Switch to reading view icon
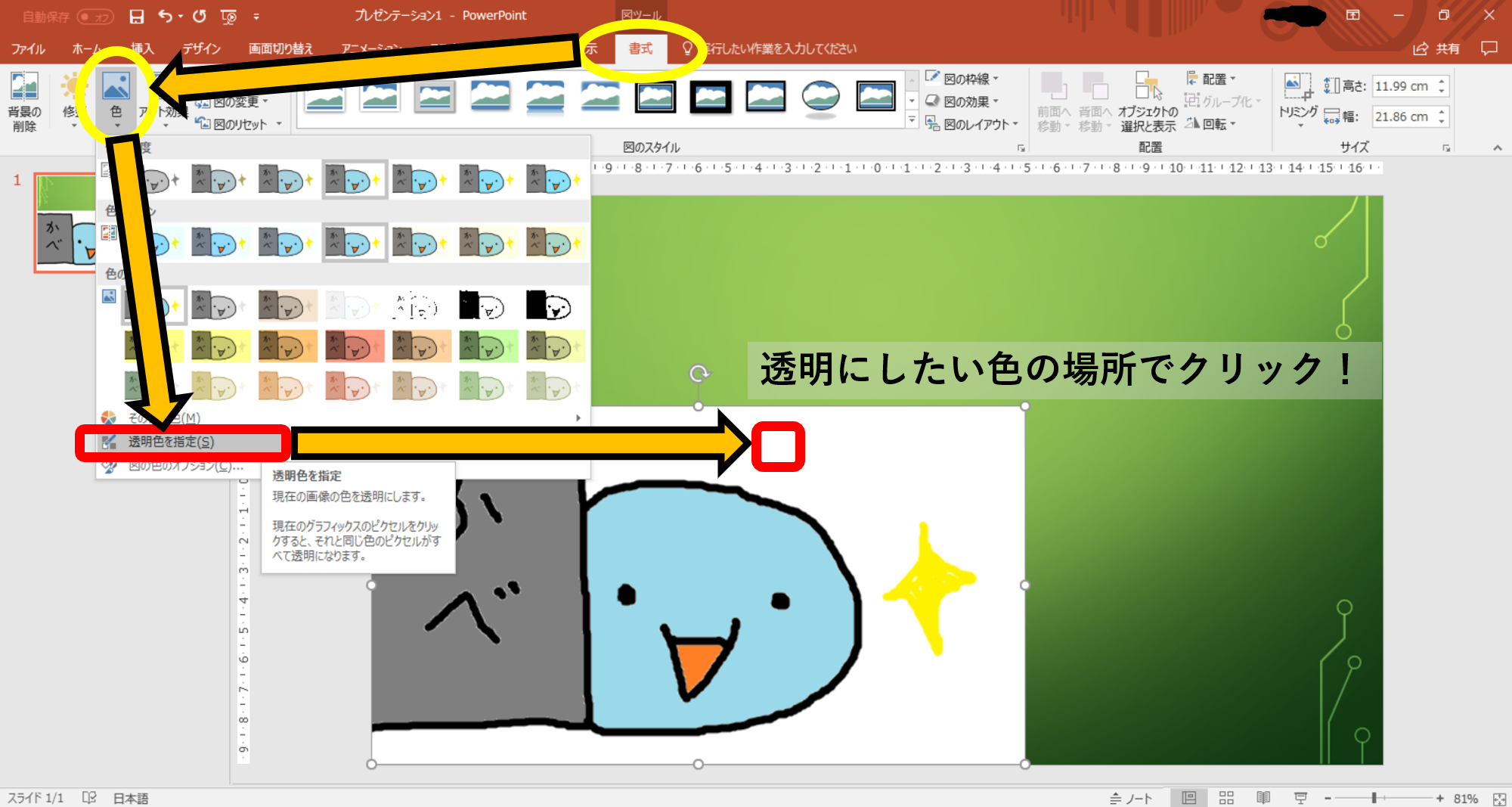The image size is (1512, 807). [1263, 798]
